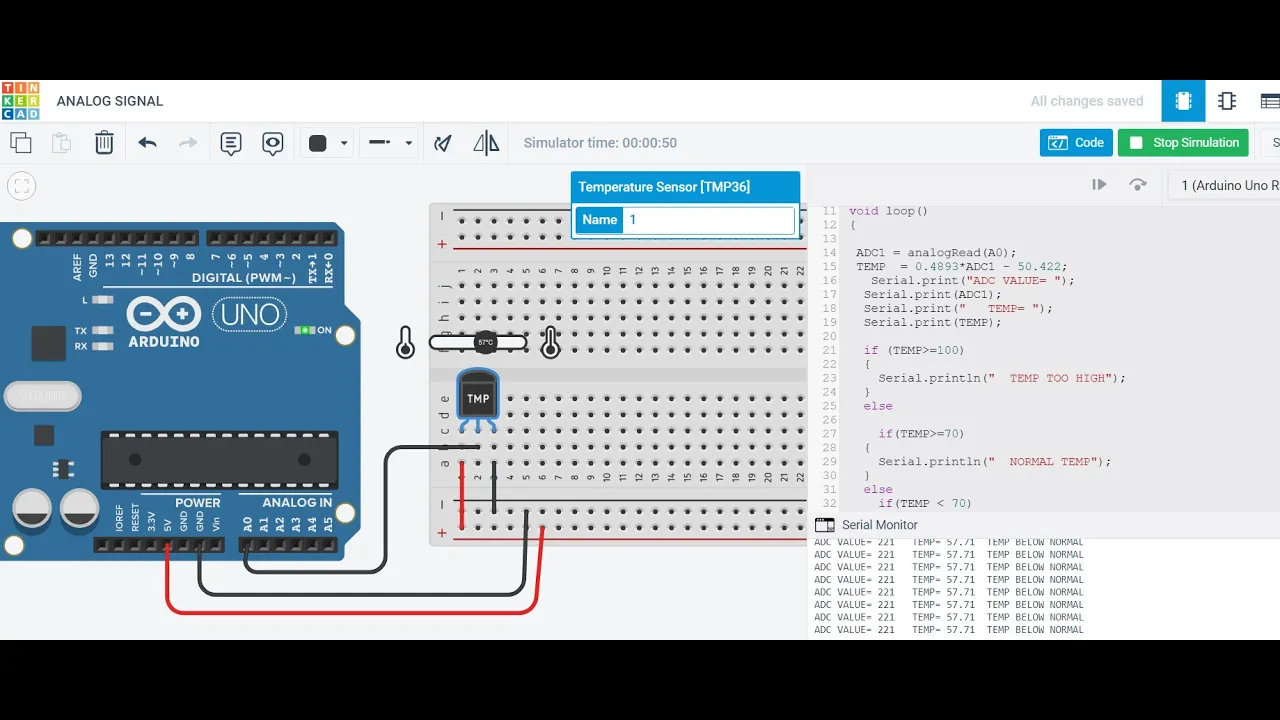Click Stop Simulation button
Viewport: 1280px width, 720px height.
point(1184,143)
